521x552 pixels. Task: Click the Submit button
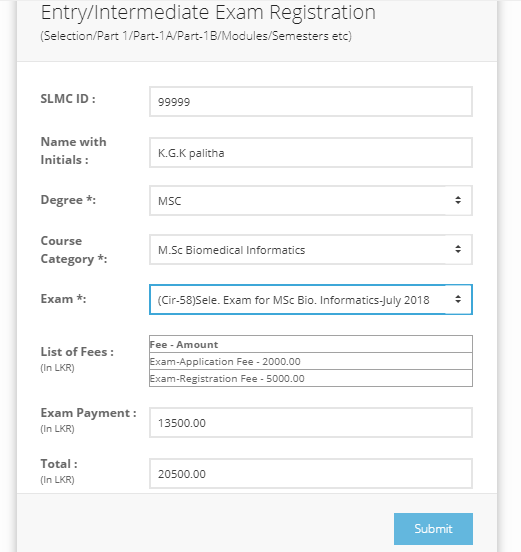433,529
